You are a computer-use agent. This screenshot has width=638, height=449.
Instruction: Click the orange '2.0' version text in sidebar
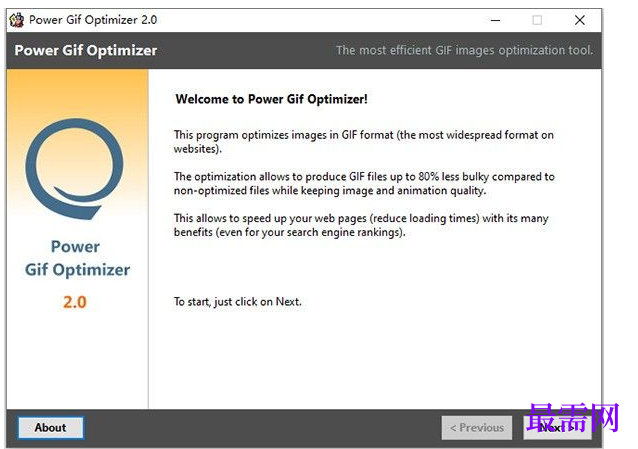pos(75,302)
